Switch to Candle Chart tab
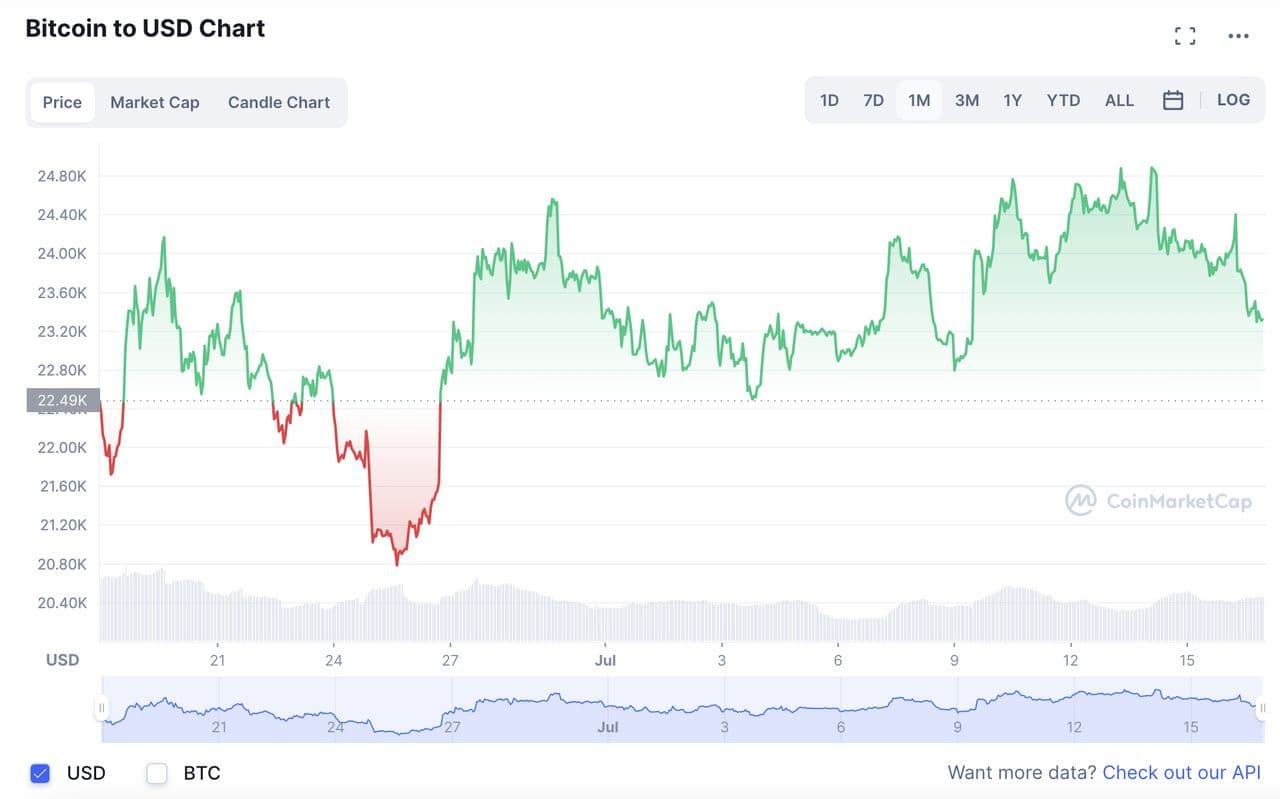1280x799 pixels. point(279,102)
